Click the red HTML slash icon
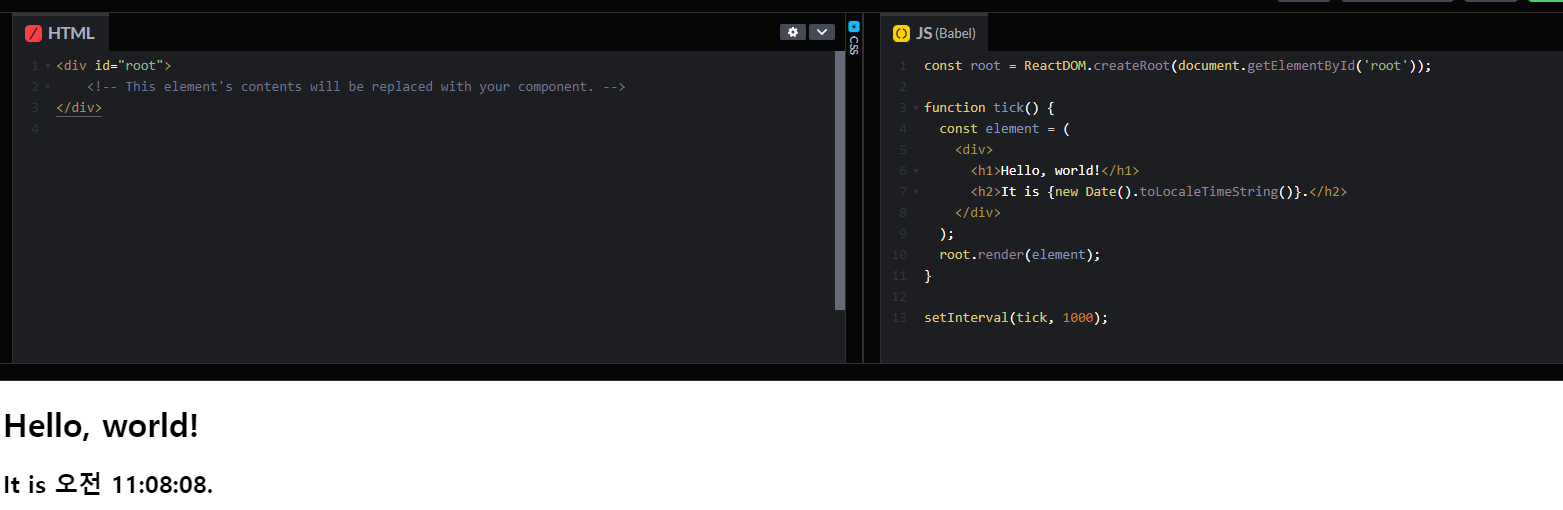Viewport: 1563px width, 510px height. tap(33, 33)
